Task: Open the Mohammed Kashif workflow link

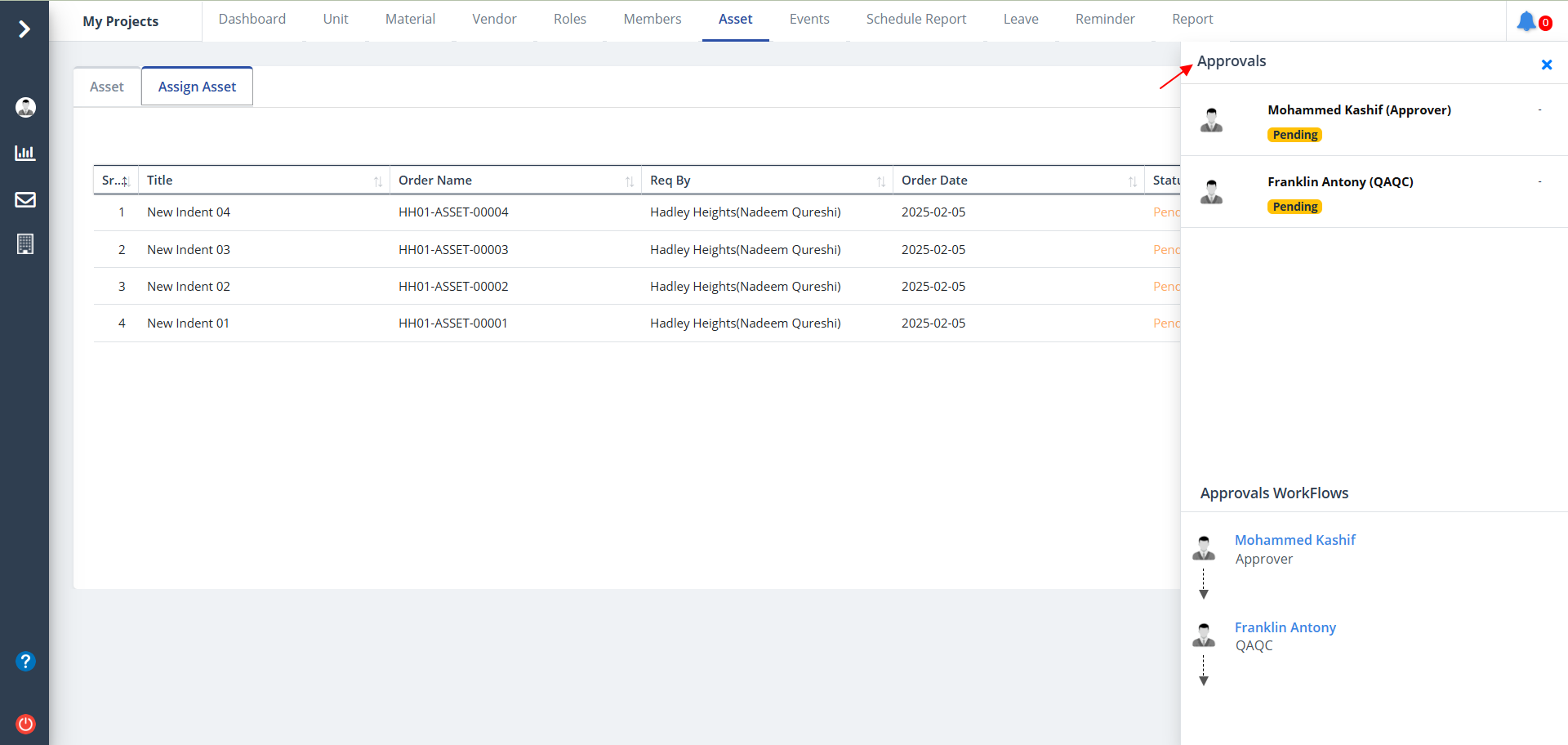Action: [x=1294, y=540]
